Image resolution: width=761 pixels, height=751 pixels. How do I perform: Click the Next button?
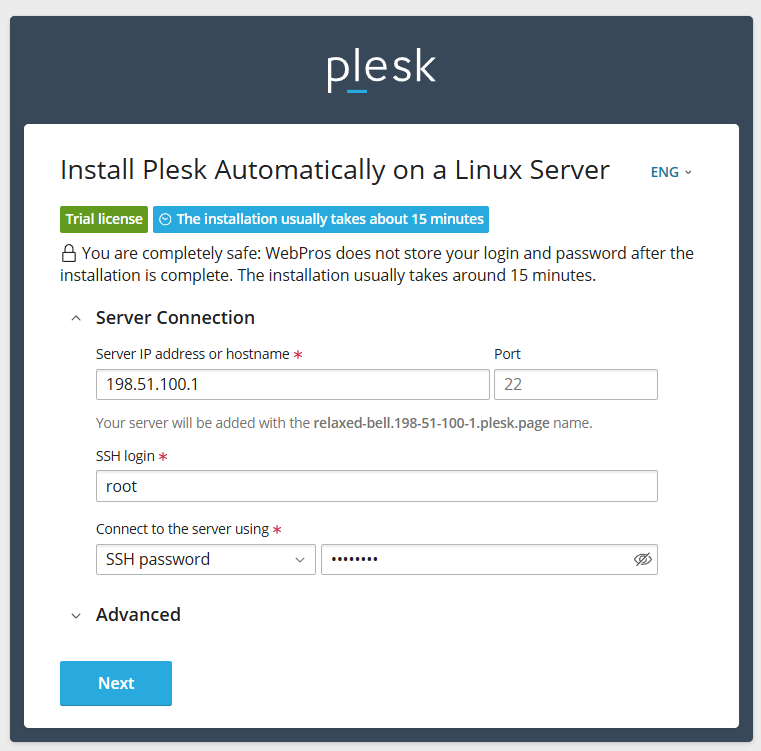116,683
